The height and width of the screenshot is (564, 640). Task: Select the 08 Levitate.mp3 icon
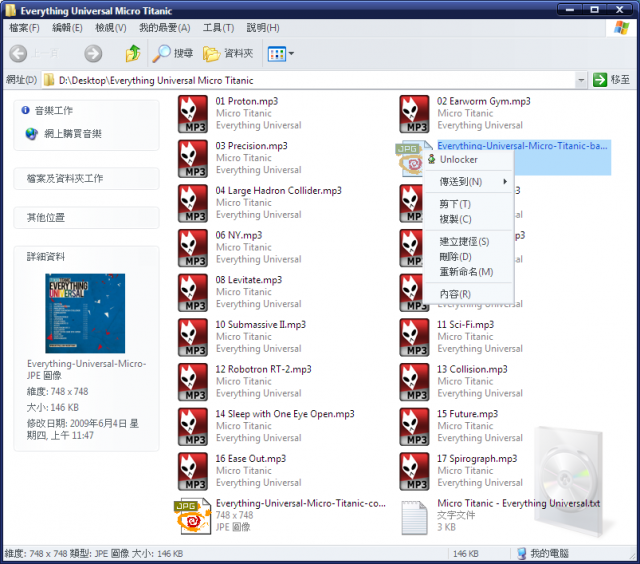(x=193, y=293)
